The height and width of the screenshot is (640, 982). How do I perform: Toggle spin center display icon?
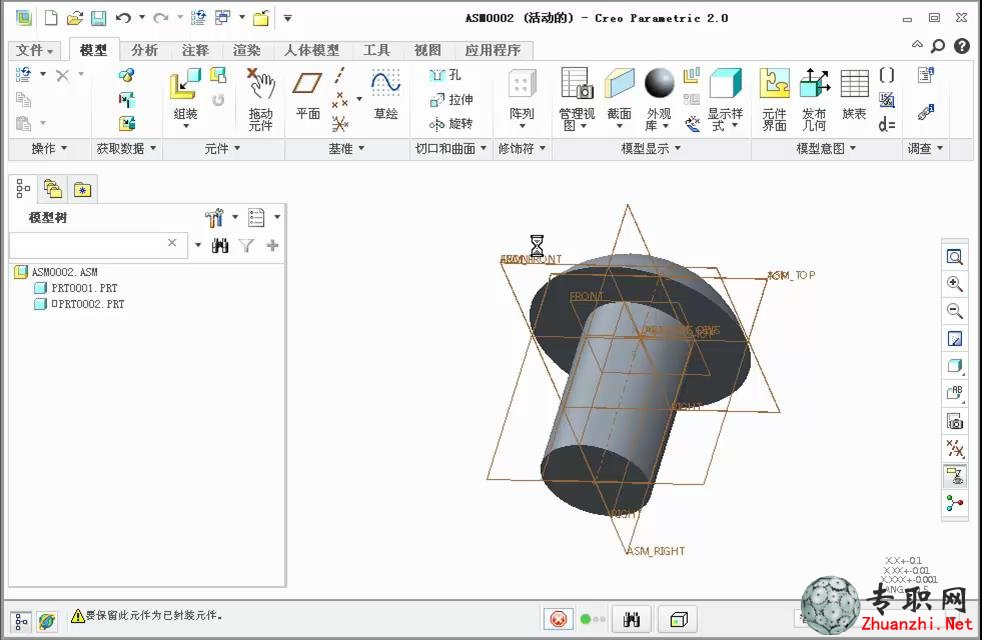954,503
